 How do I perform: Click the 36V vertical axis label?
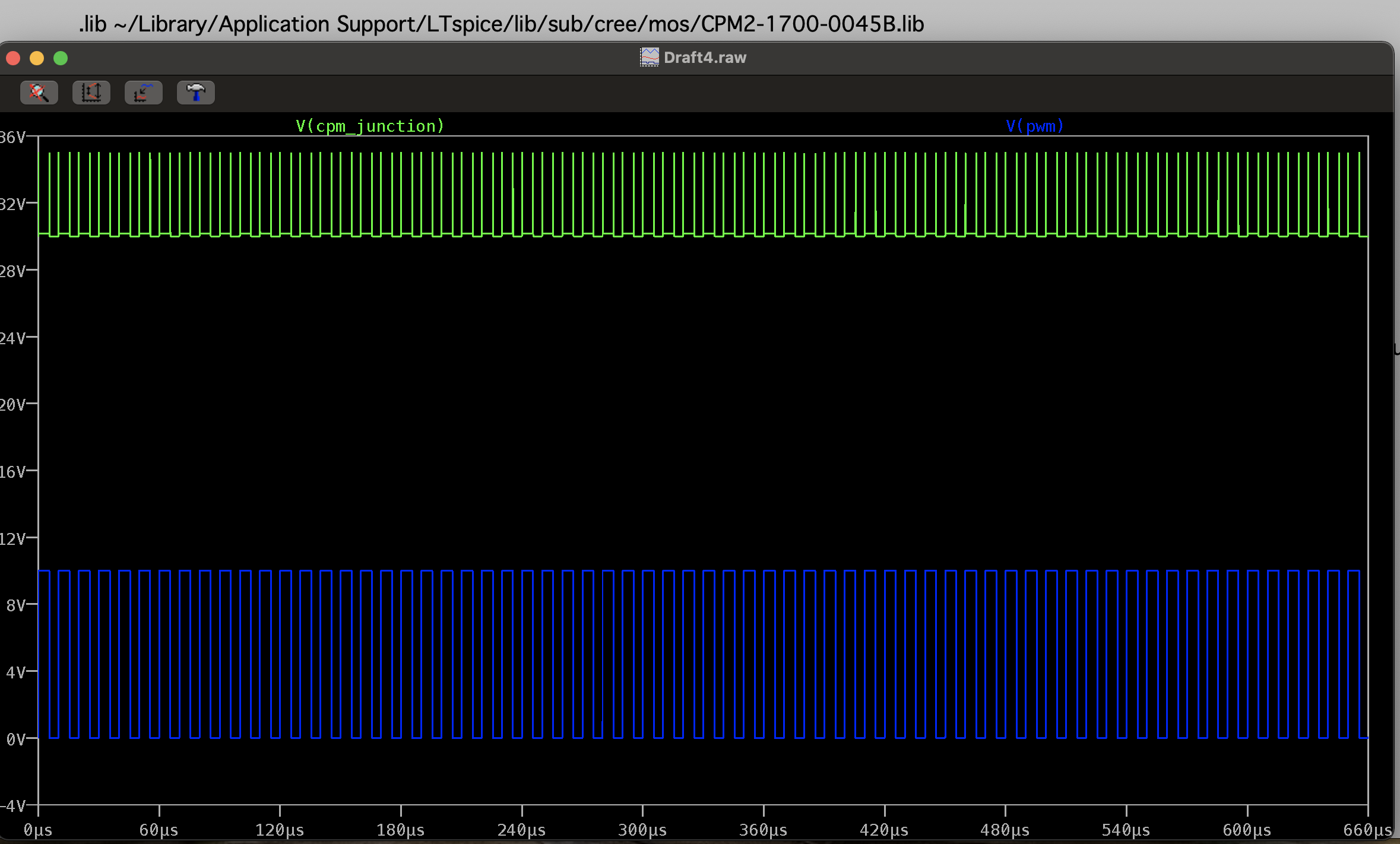click(12, 138)
